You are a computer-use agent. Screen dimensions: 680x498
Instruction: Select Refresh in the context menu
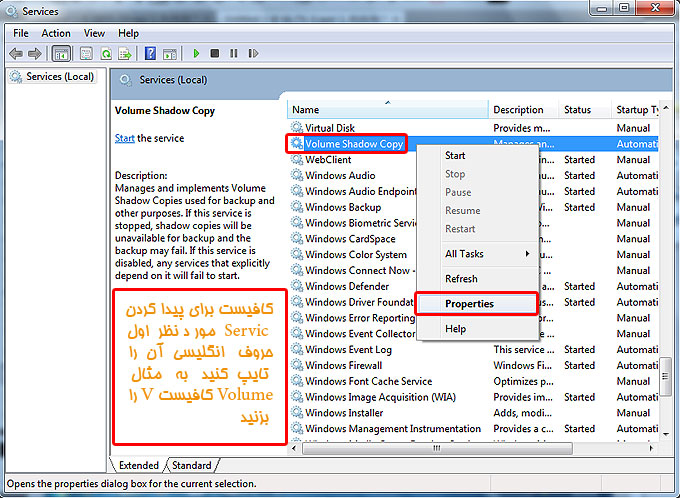pyautogui.click(x=461, y=279)
